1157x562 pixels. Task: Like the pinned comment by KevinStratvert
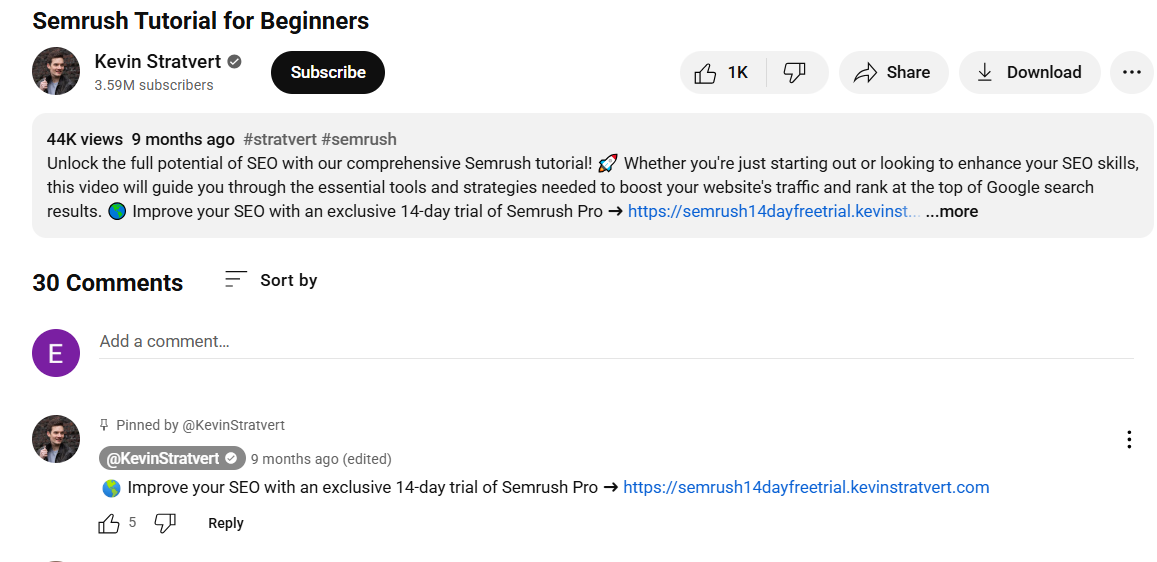(x=109, y=524)
